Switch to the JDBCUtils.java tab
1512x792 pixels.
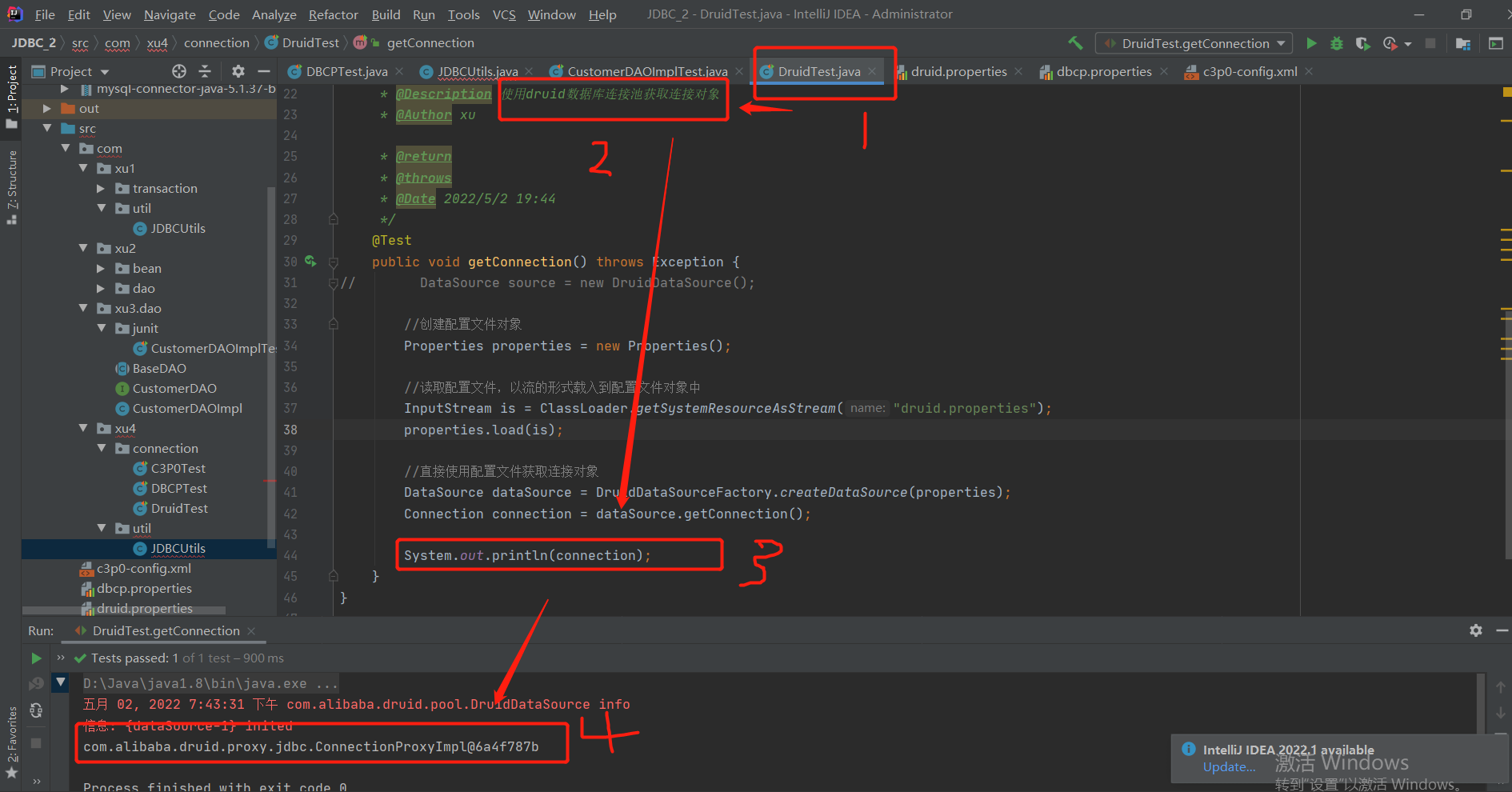[x=478, y=71]
